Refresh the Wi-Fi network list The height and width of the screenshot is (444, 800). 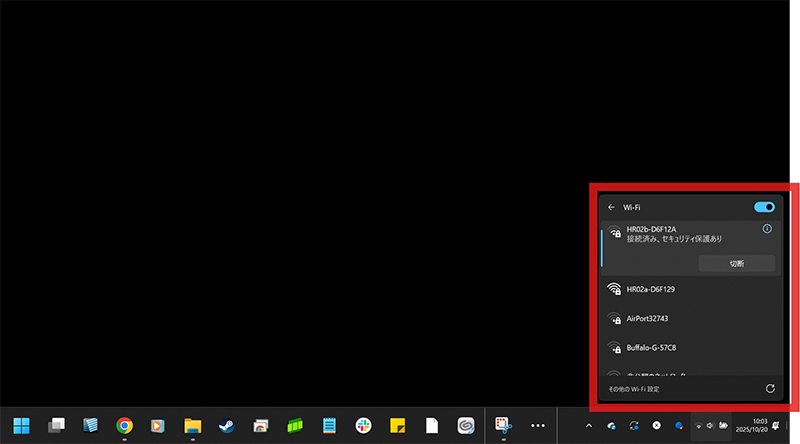pyautogui.click(x=769, y=388)
